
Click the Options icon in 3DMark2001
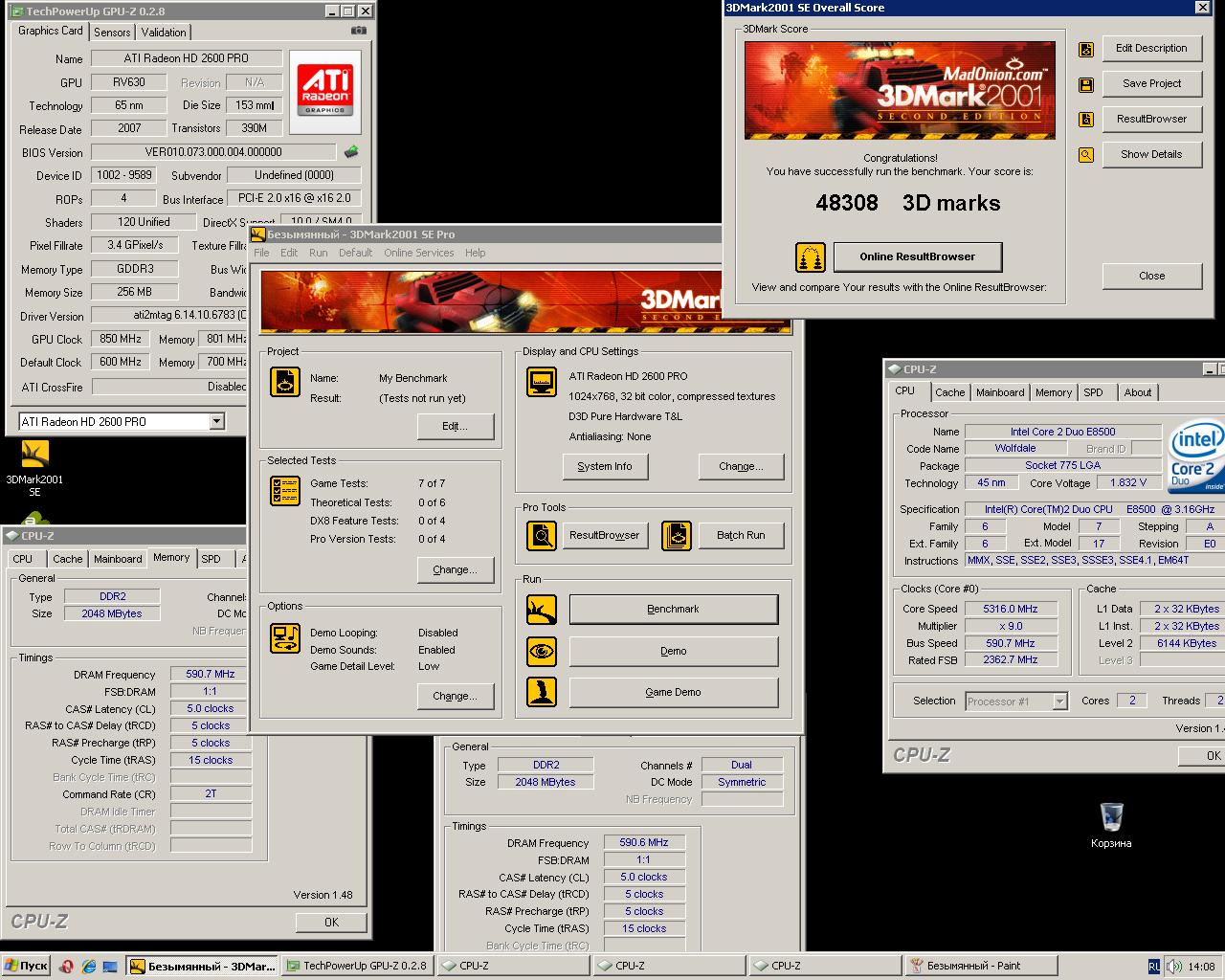click(x=285, y=637)
